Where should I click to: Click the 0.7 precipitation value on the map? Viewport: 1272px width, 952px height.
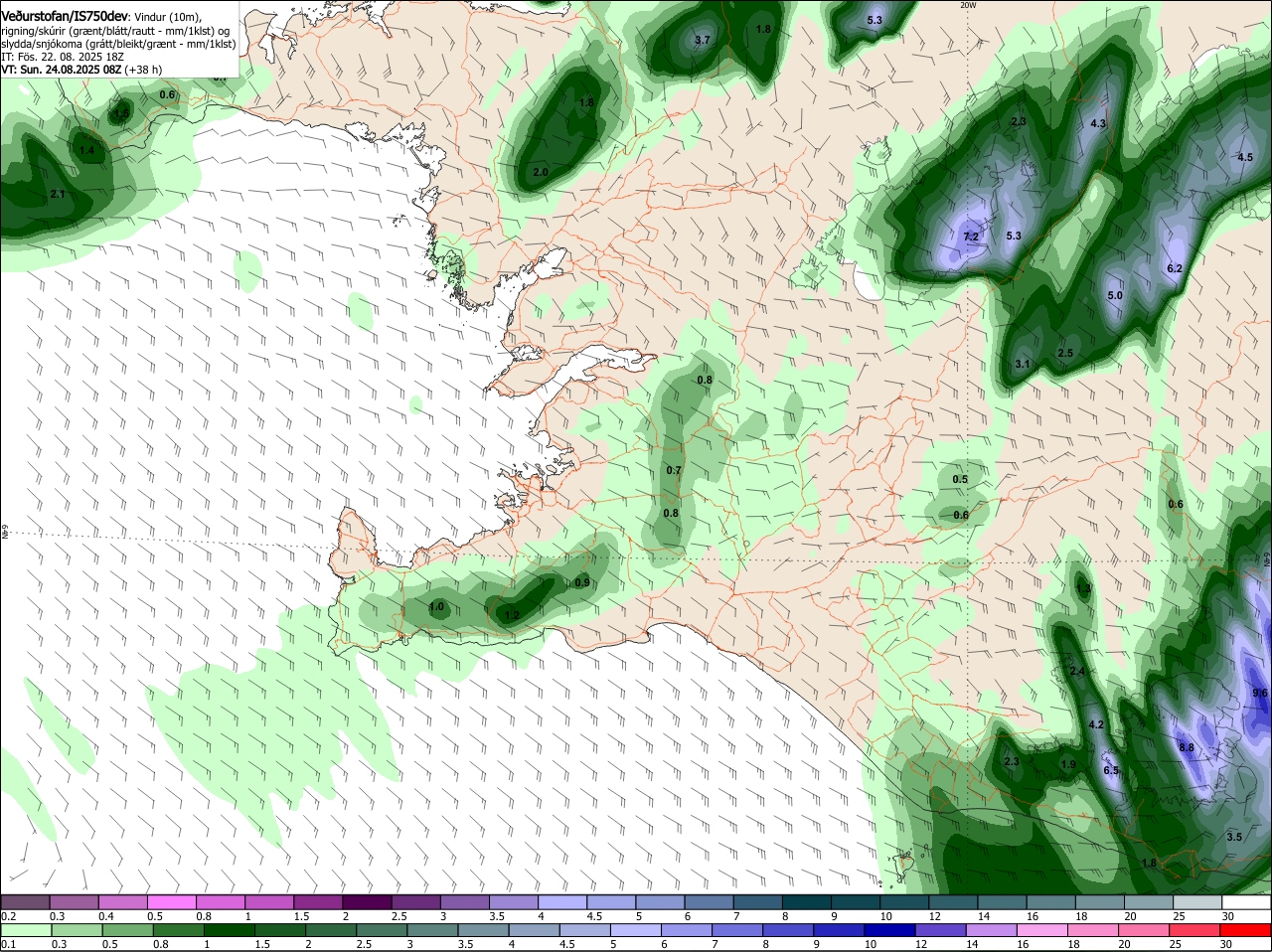pyautogui.click(x=674, y=470)
